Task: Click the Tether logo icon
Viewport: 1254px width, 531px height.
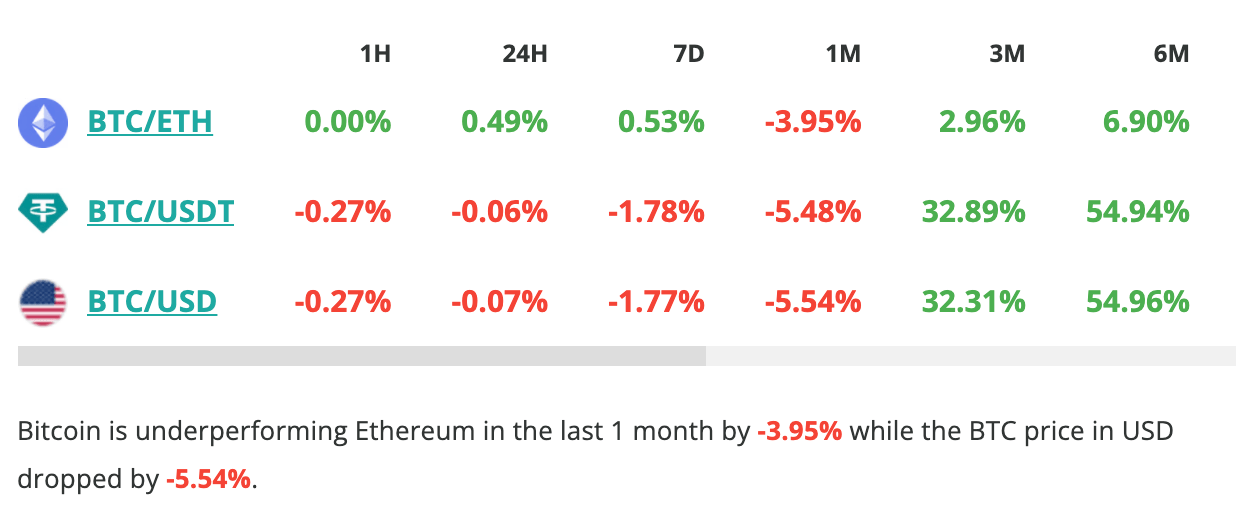Action: pyautogui.click(x=43, y=212)
